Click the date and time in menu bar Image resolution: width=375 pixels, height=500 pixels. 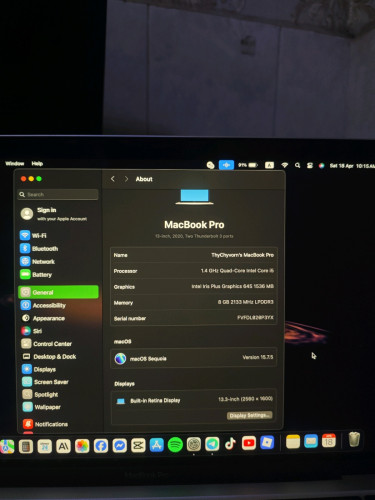coord(352,166)
